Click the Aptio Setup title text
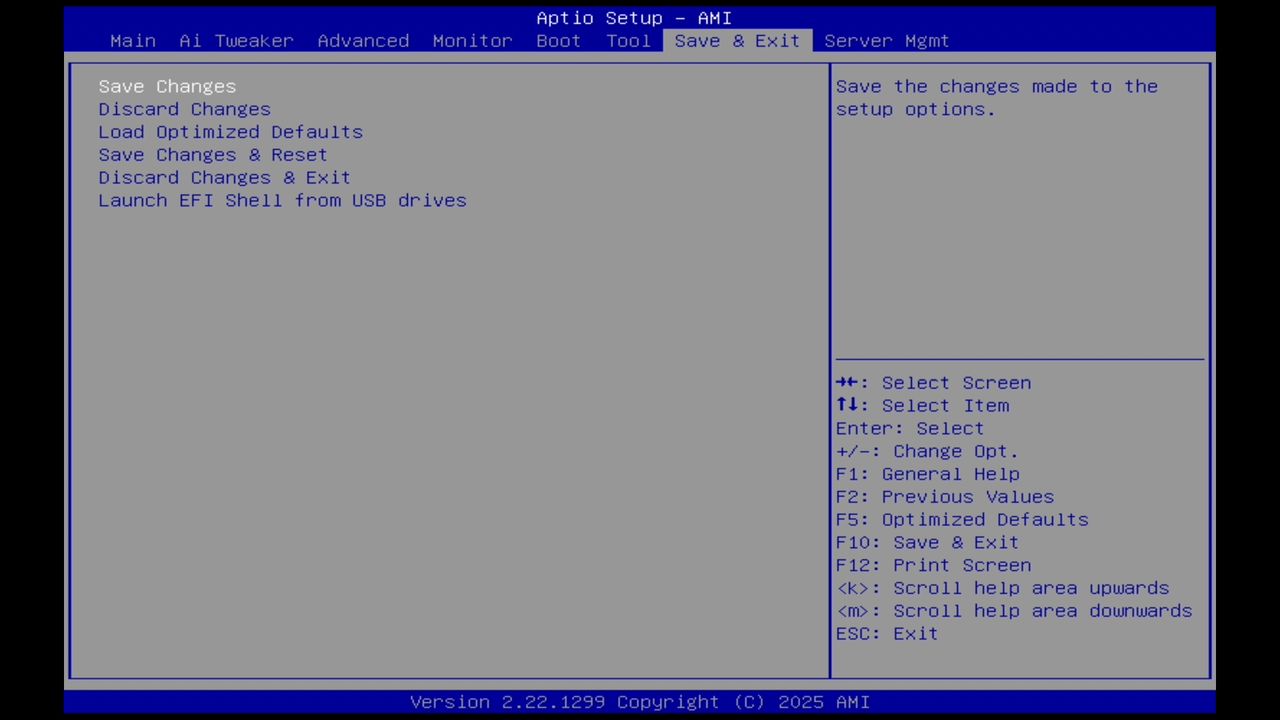 (x=639, y=17)
